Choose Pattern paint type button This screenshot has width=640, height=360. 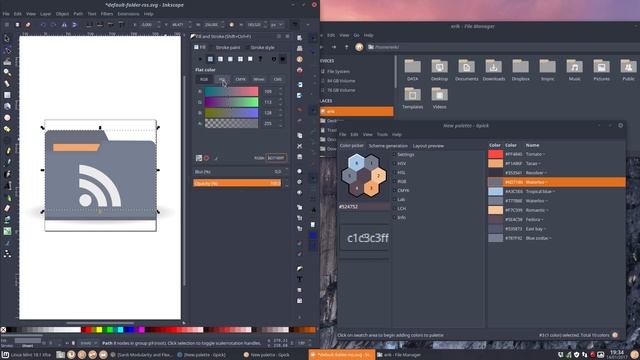click(240, 59)
